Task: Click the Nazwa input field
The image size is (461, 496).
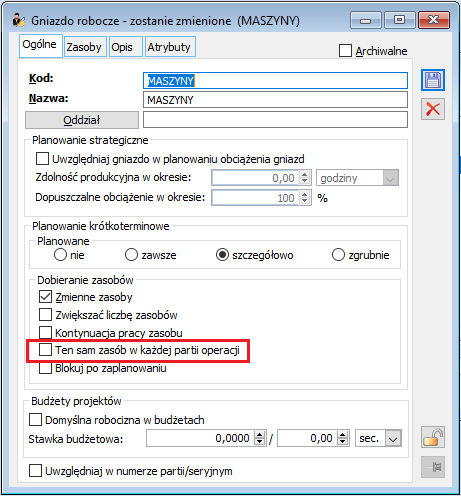Action: point(275,100)
